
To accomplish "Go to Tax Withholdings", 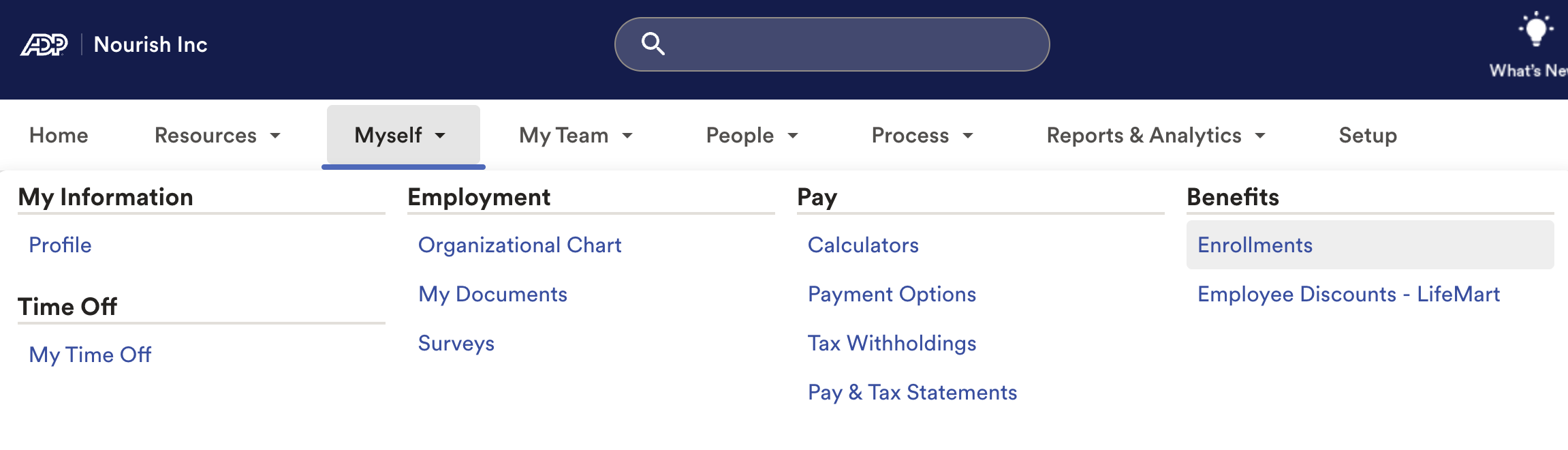I will point(892,344).
